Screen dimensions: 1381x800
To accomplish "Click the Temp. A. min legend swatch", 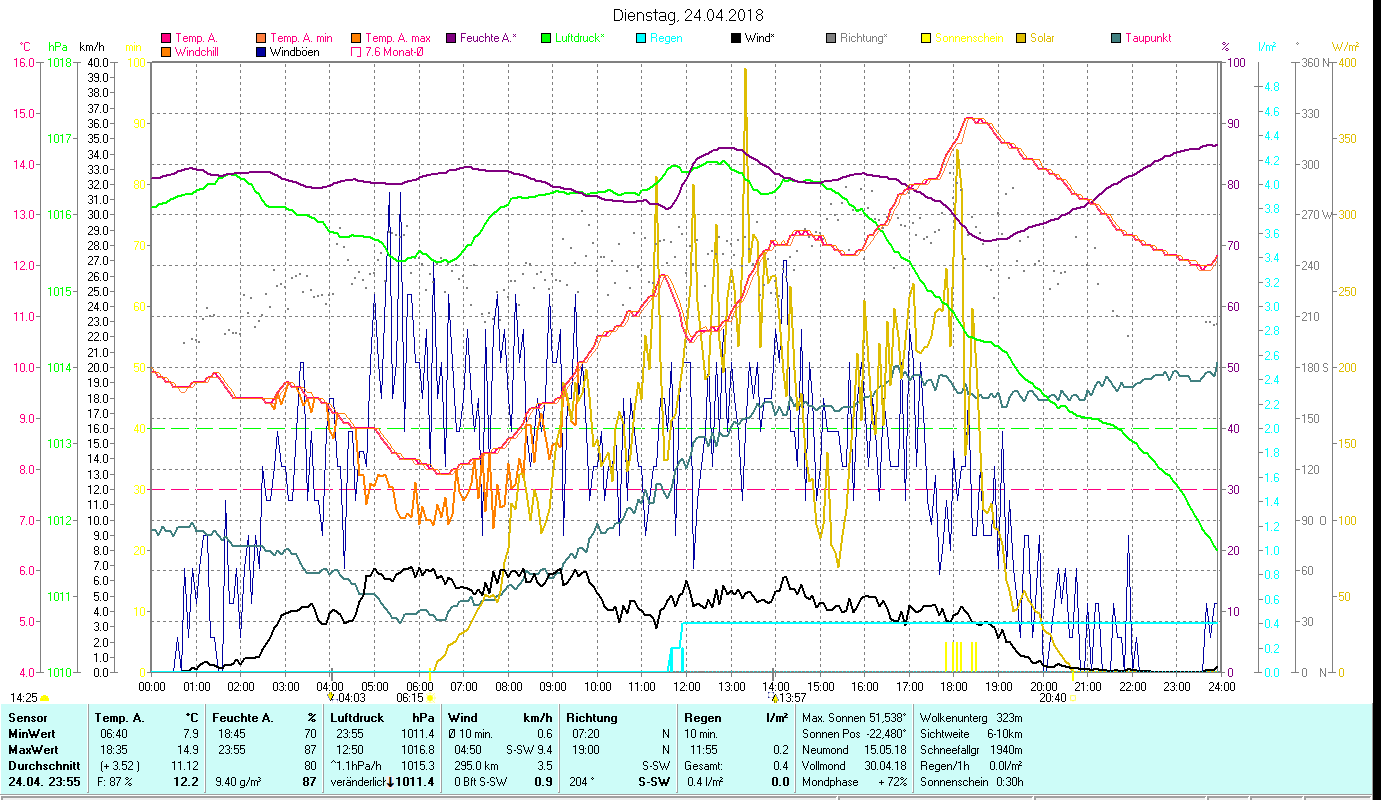I will (x=262, y=39).
